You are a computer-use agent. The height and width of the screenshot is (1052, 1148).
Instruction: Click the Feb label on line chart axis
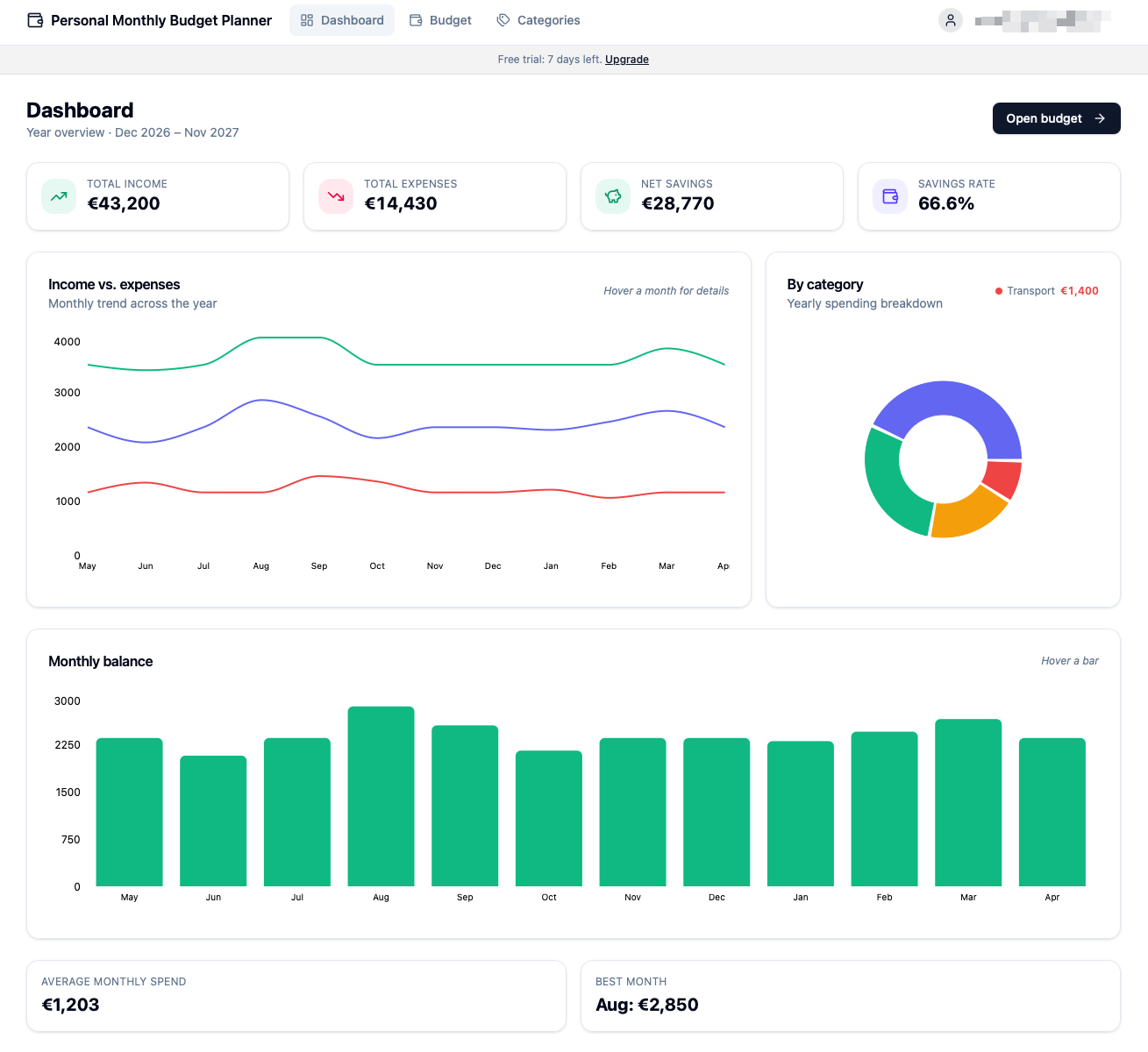(x=609, y=566)
